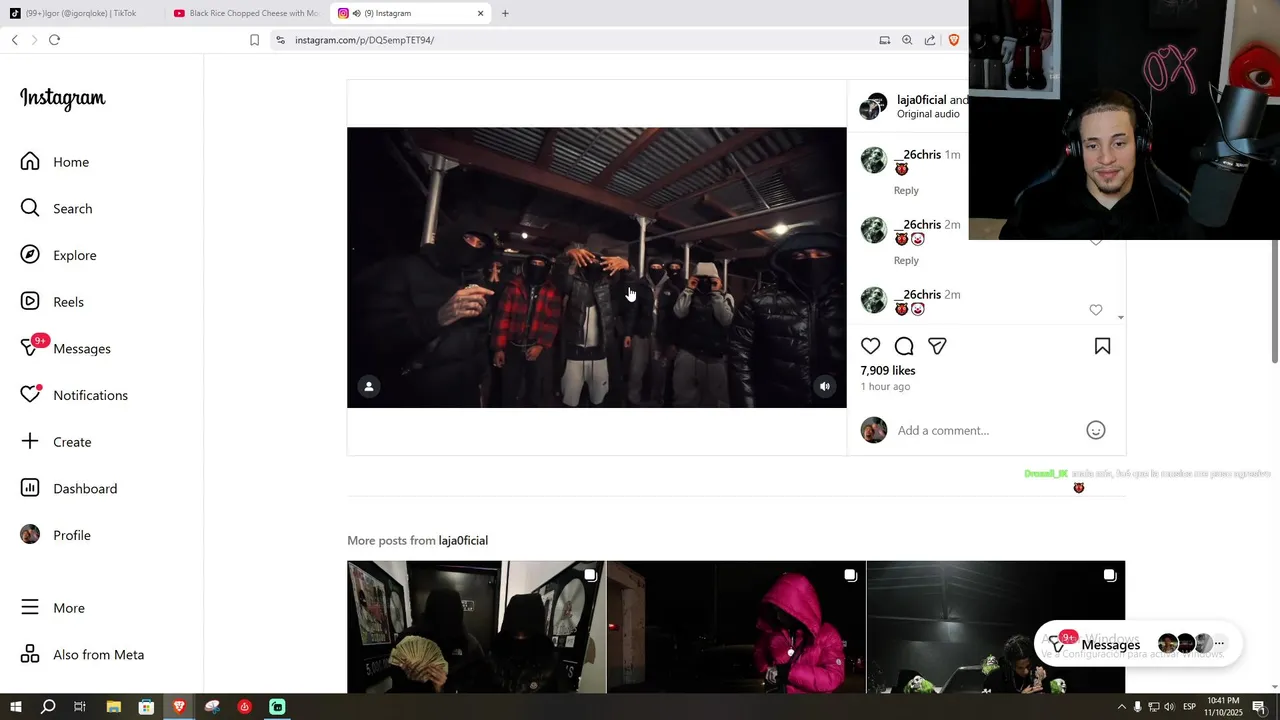Image resolution: width=1280 pixels, height=720 pixels.
Task: Click Brave browser taskbar icon
Action: click(x=179, y=707)
